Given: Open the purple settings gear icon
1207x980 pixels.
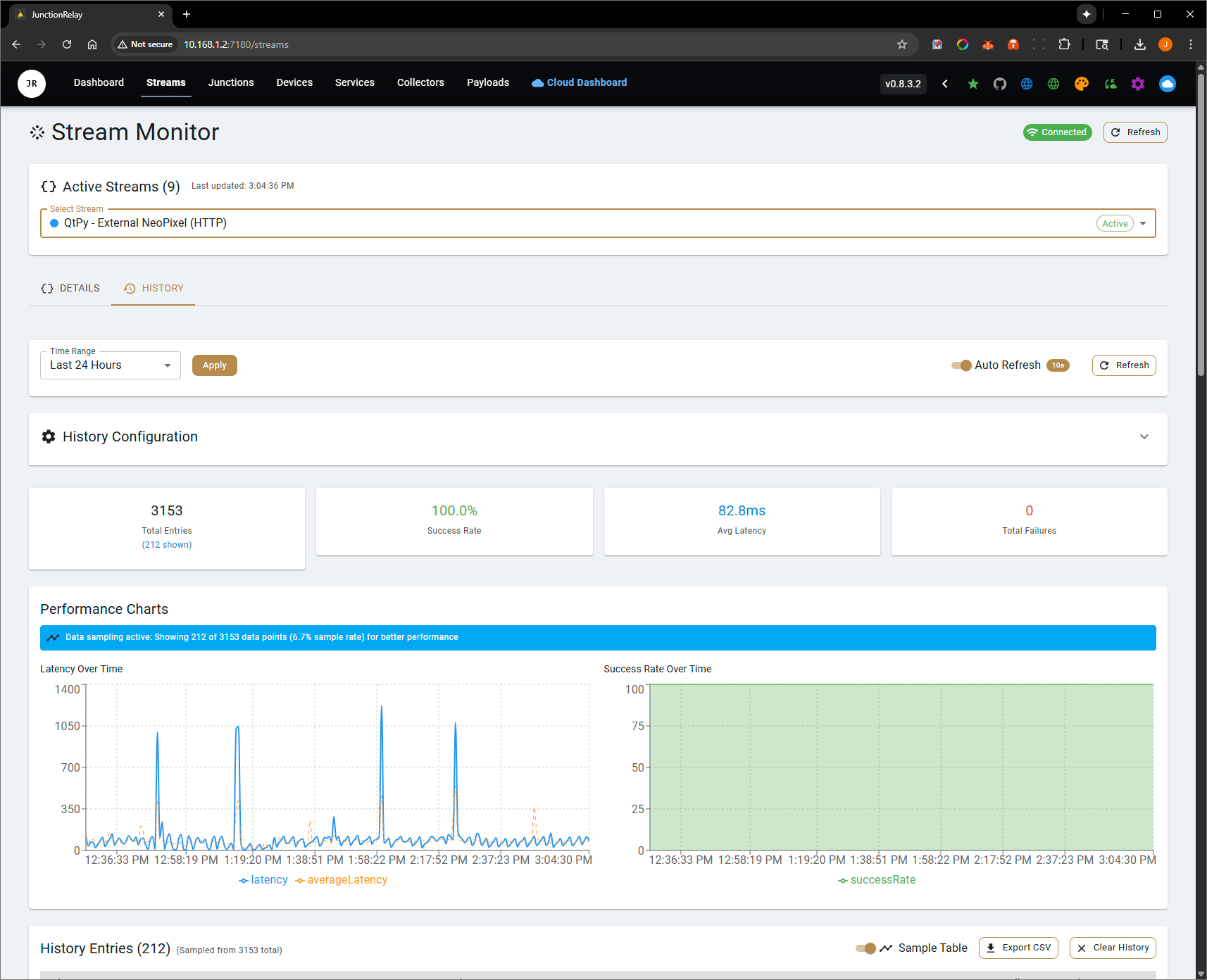Looking at the screenshot, I should (1138, 84).
